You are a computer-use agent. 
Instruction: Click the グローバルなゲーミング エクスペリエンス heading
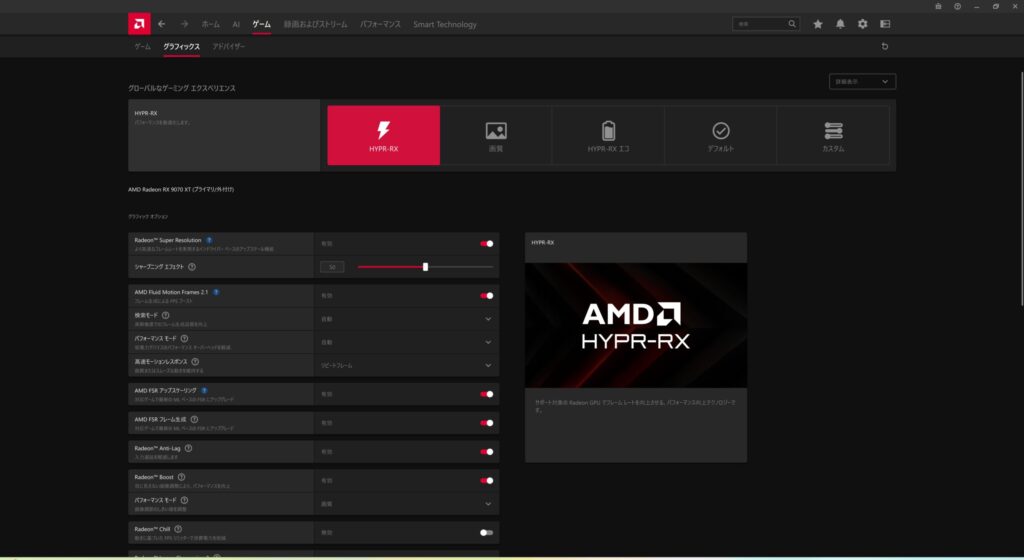182,88
